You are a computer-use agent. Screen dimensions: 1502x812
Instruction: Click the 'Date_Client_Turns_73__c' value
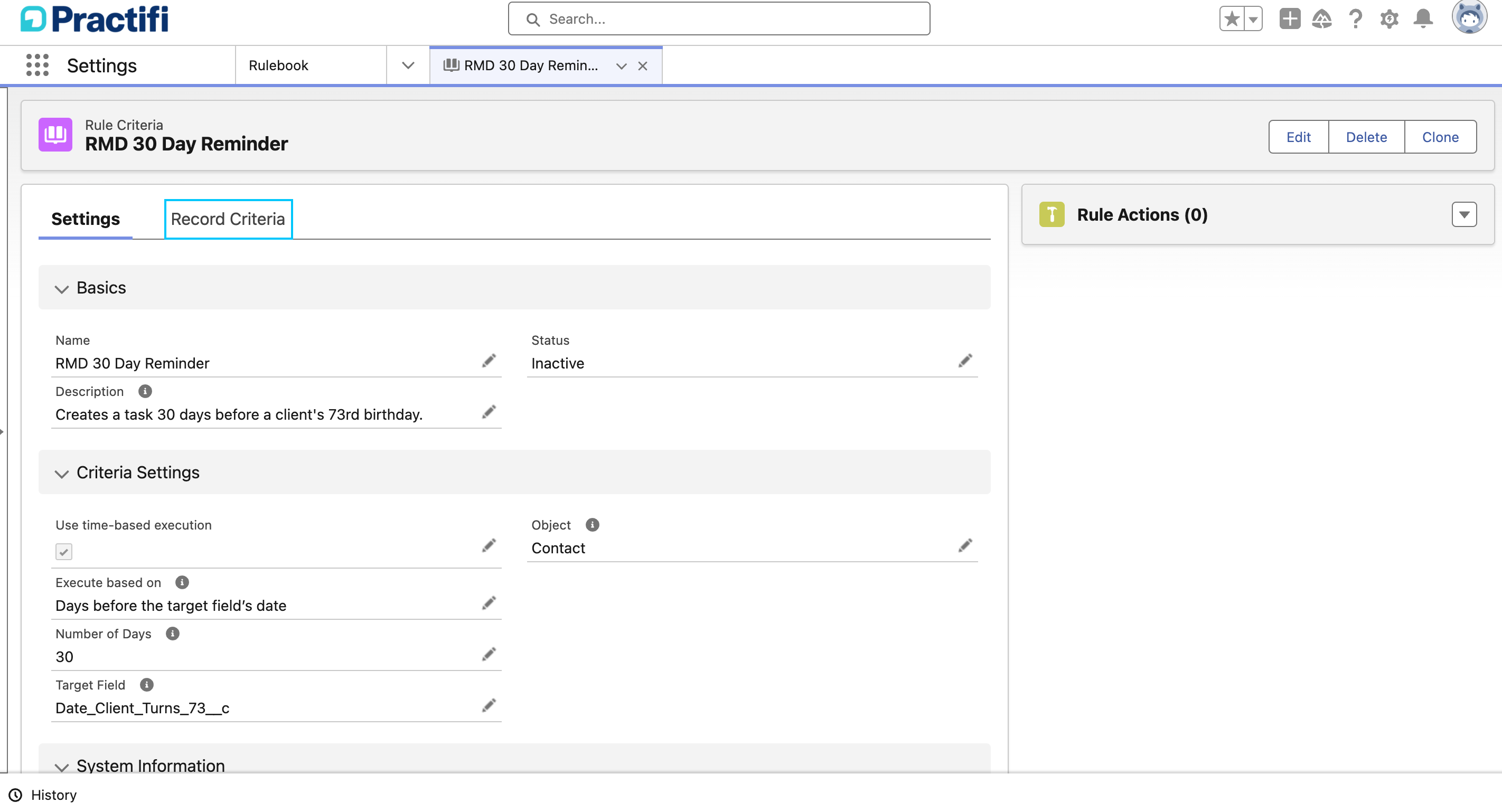click(142, 708)
